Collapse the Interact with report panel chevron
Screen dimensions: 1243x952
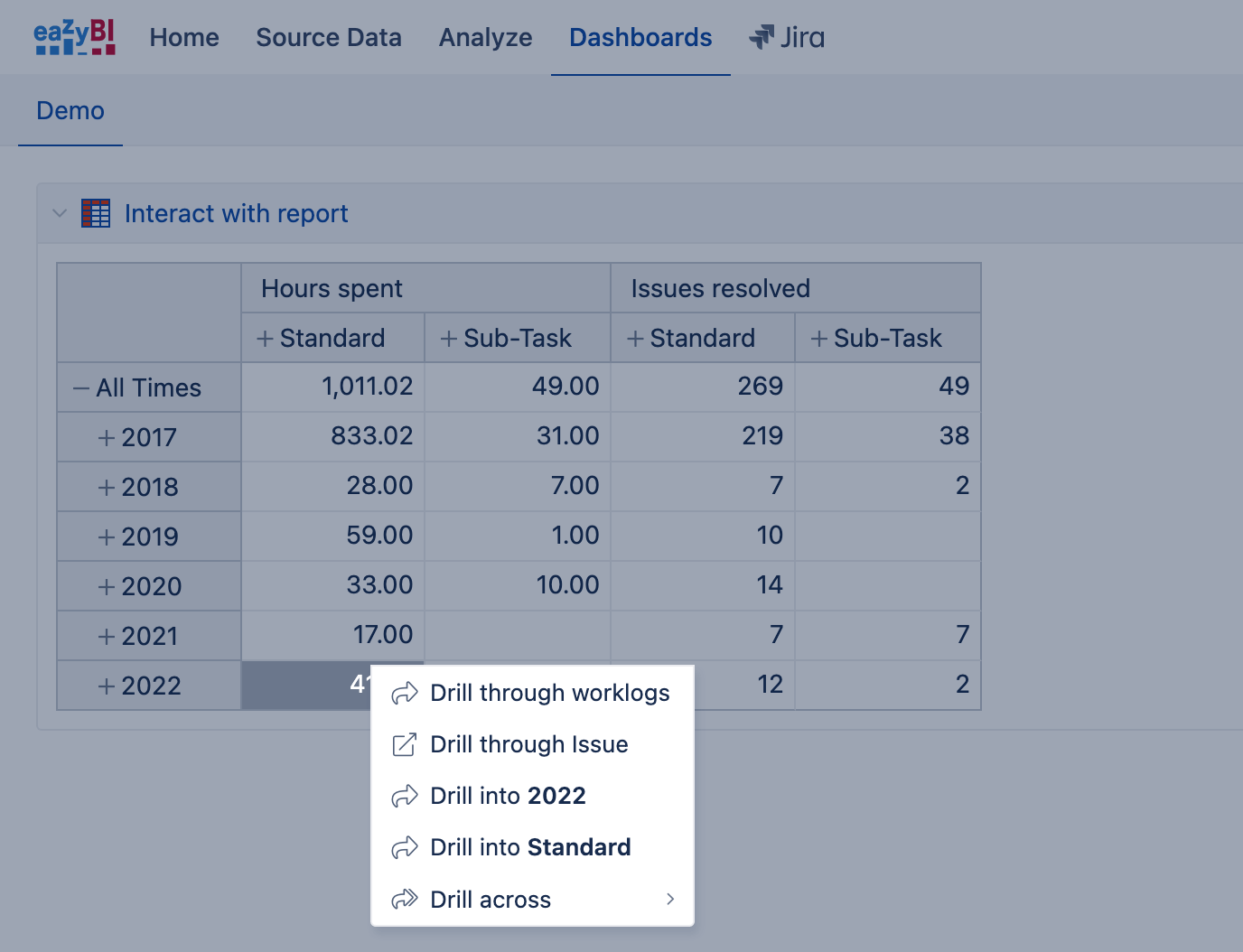[60, 214]
